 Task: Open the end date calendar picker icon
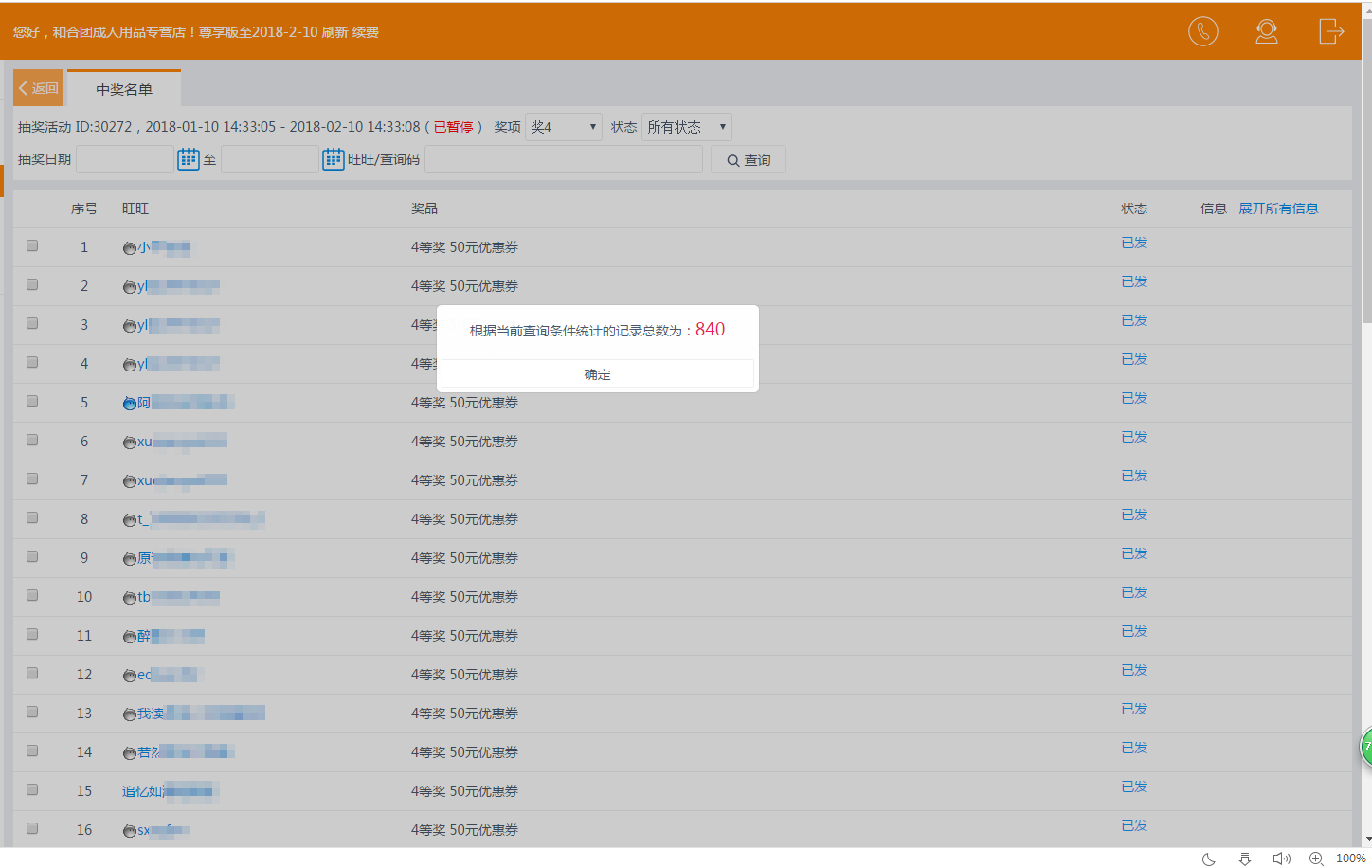pos(333,159)
